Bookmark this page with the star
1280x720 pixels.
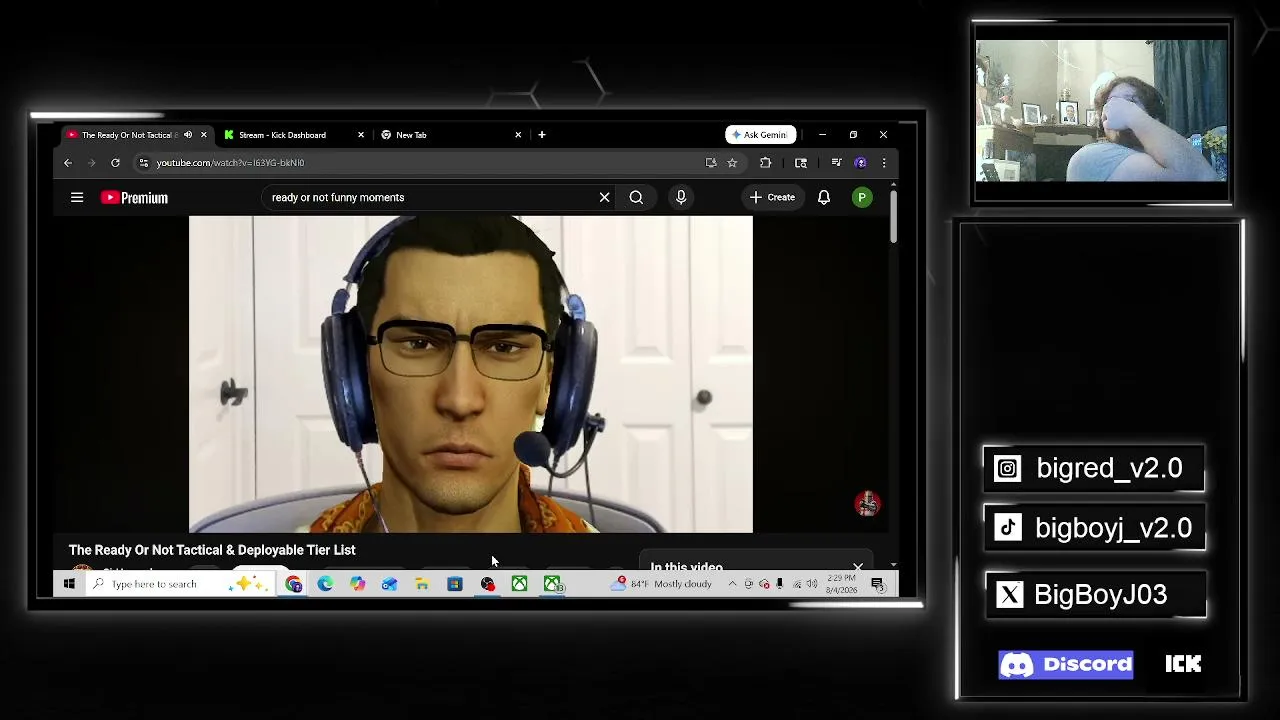(732, 163)
